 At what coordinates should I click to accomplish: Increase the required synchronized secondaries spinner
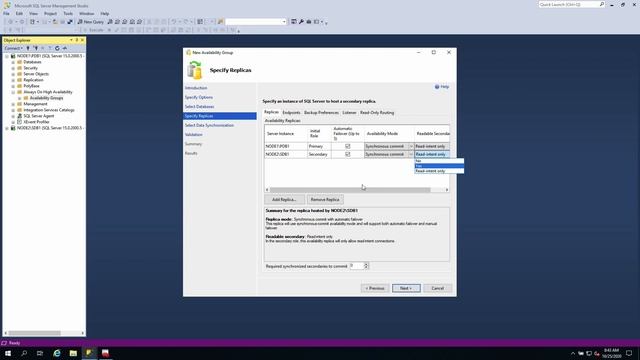(366, 264)
